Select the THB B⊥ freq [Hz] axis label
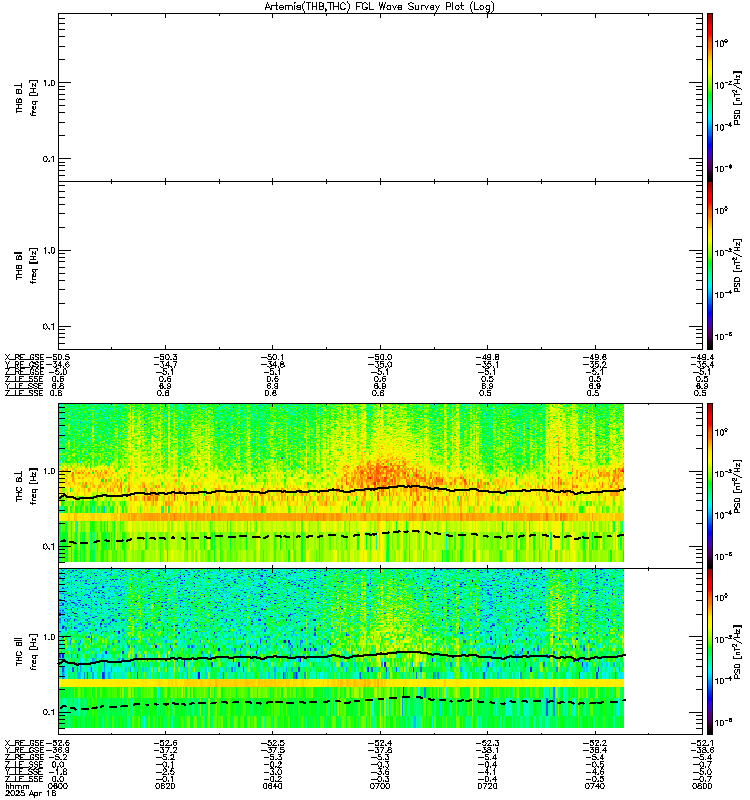 point(26,97)
